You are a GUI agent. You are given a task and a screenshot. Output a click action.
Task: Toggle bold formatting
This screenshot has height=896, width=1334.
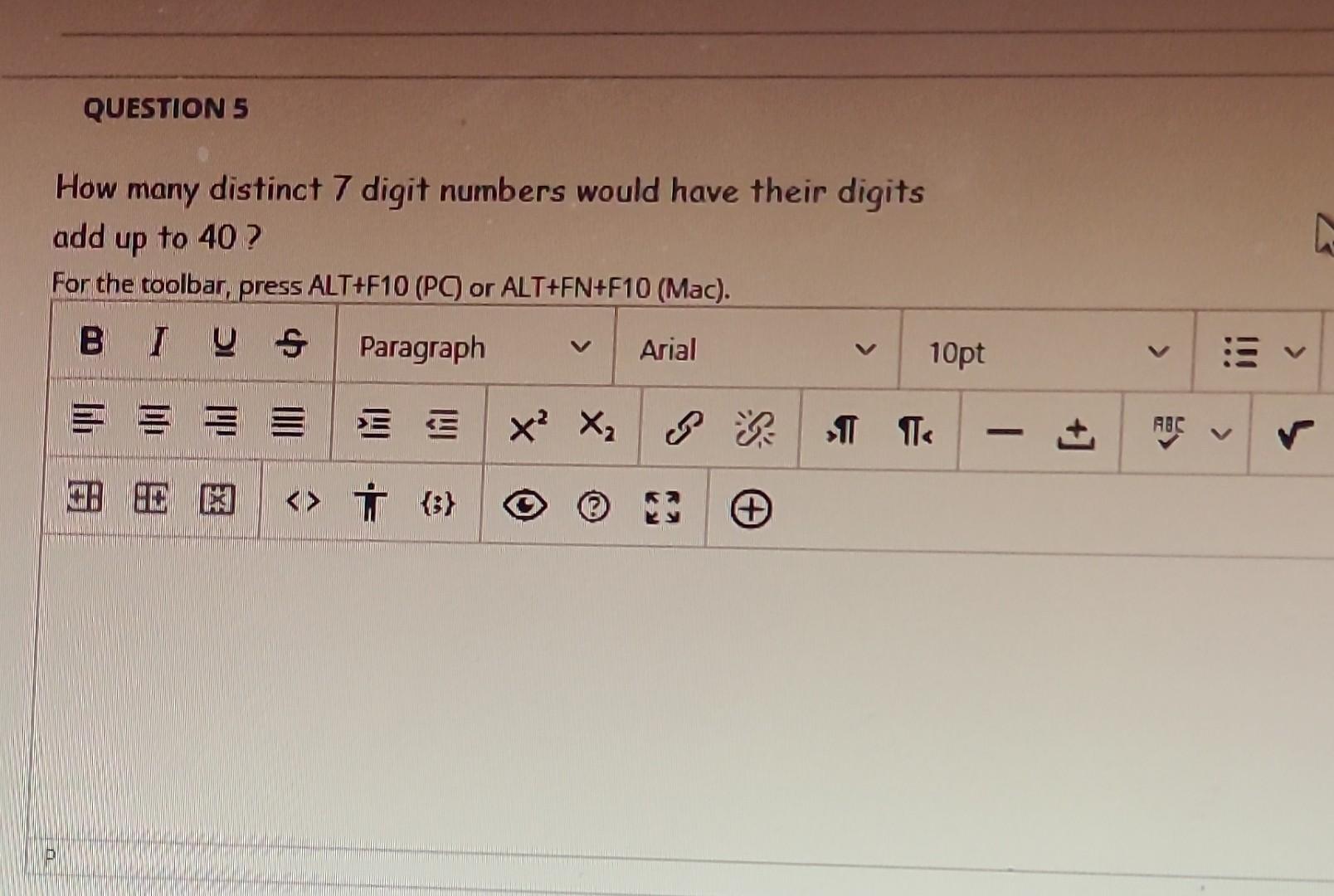[91, 343]
